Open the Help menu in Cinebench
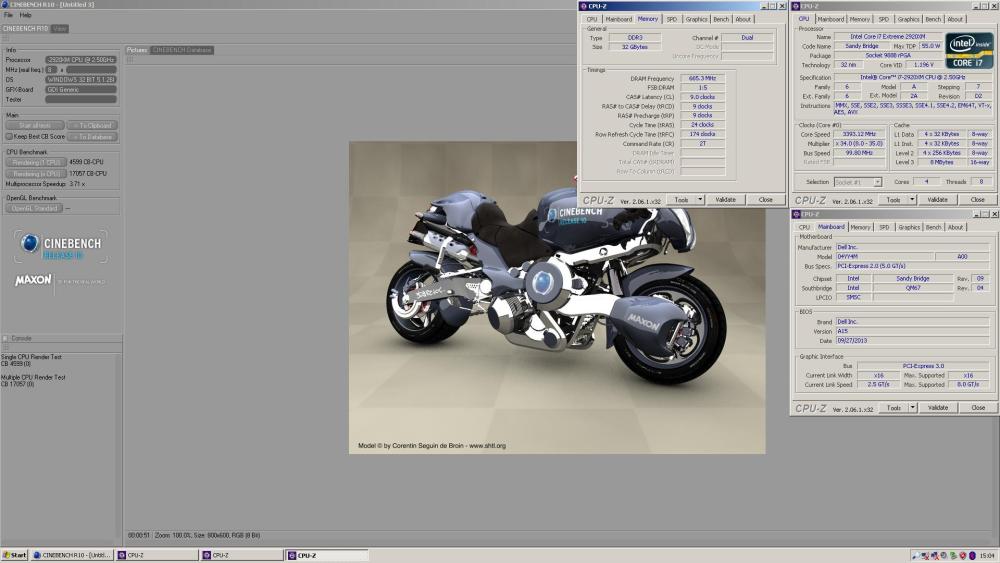Viewport: 1000px width, 563px height. [26, 15]
